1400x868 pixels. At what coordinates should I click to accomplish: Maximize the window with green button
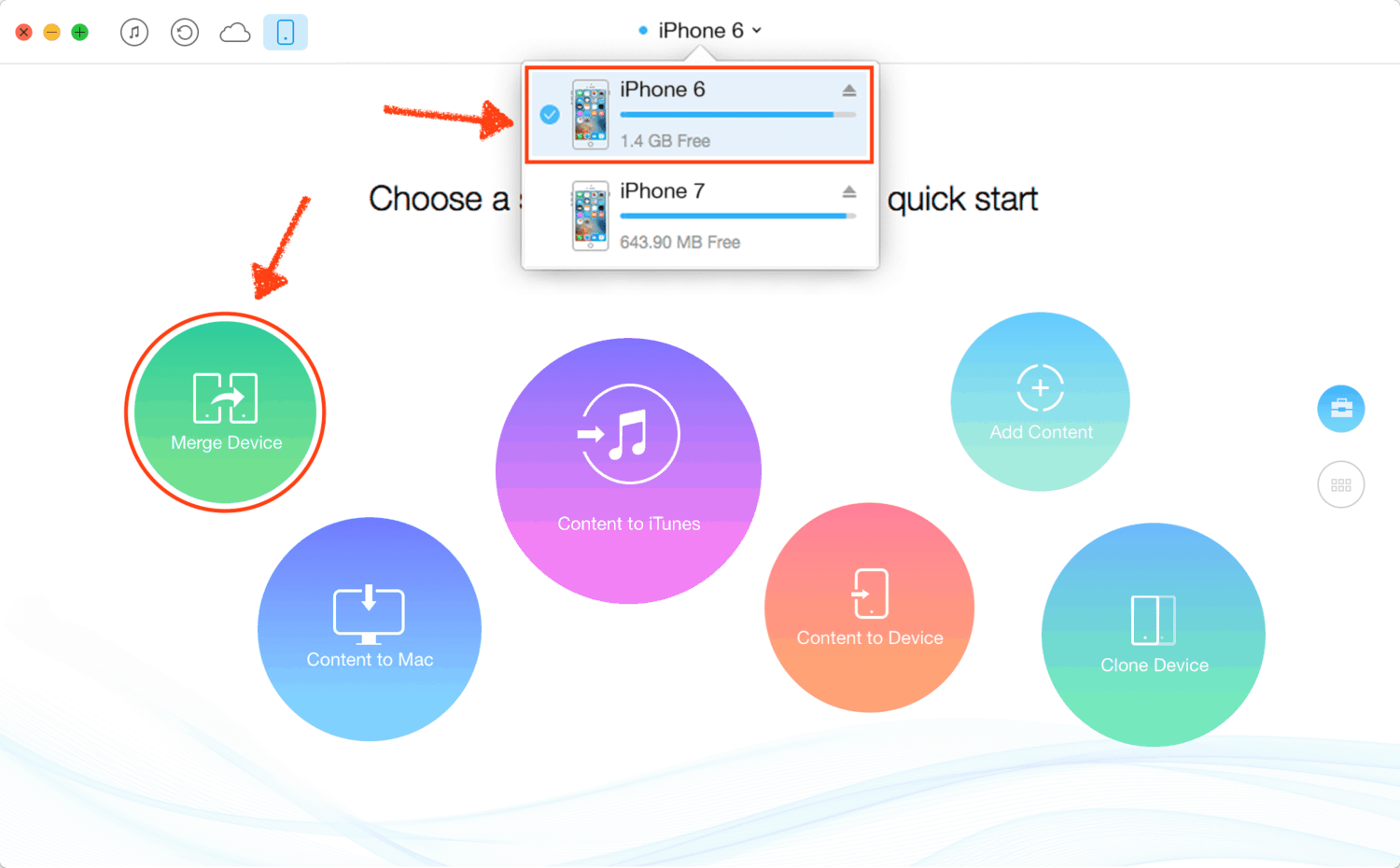click(80, 33)
